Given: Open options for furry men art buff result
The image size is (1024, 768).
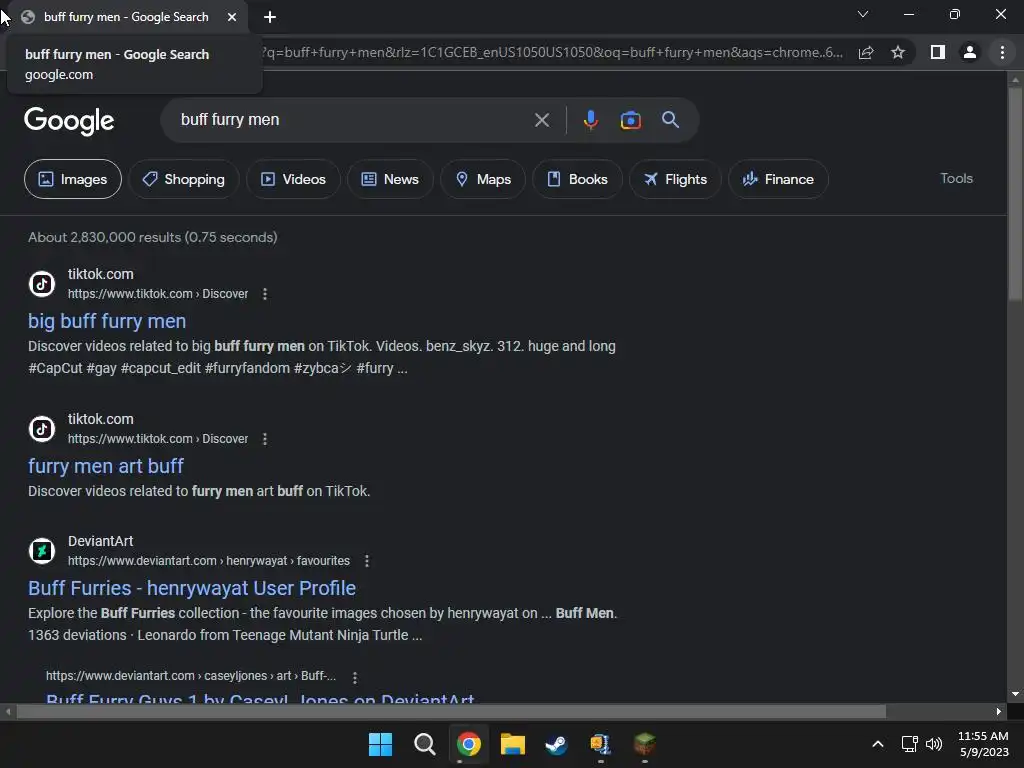Looking at the screenshot, I should coord(264,439).
